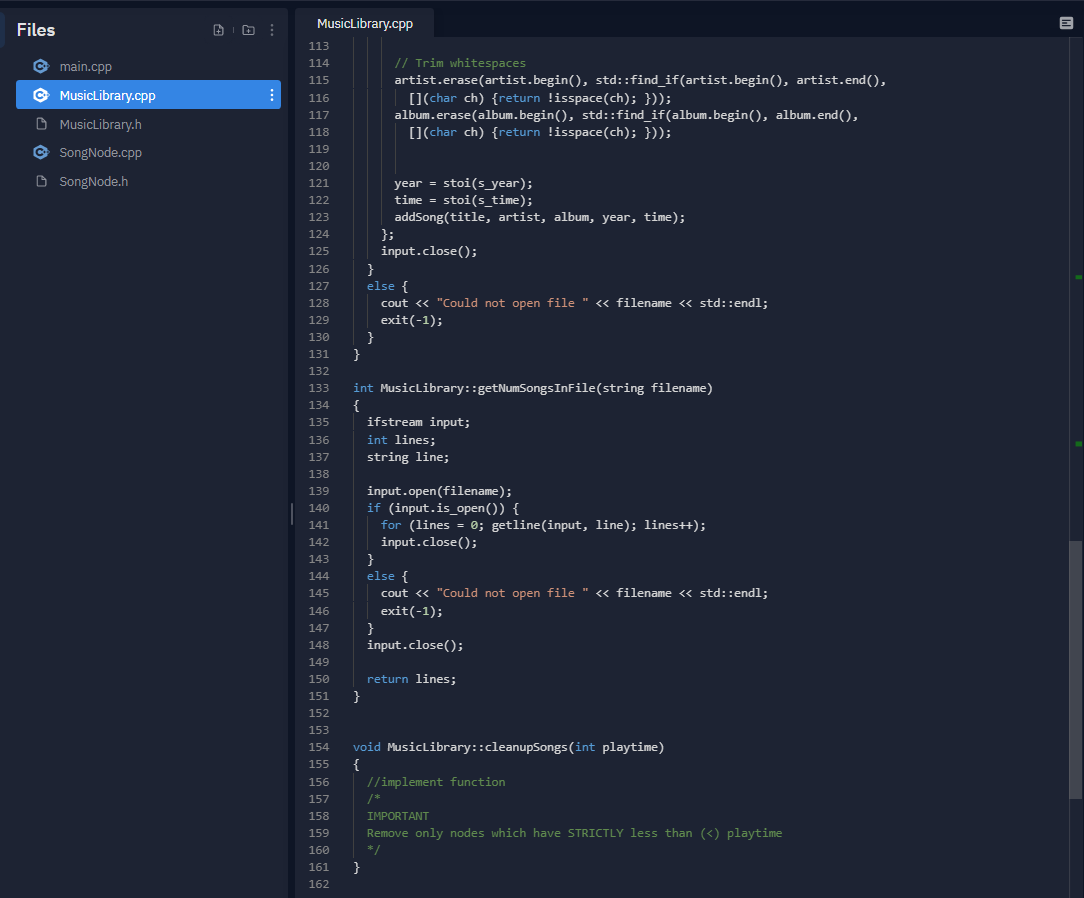Image resolution: width=1084 pixels, height=898 pixels.
Task: Place cursor on "// Trim whitespaces" comment
Action: point(460,63)
